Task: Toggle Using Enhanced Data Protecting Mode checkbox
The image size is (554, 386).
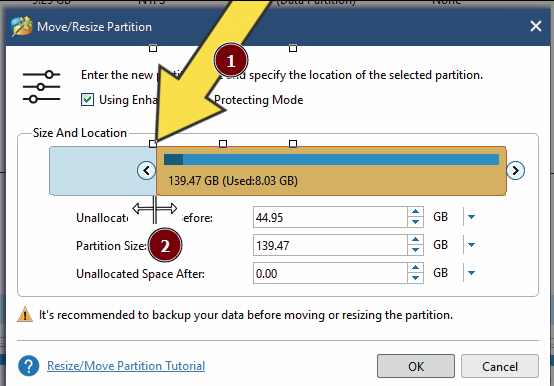Action: pos(87,100)
